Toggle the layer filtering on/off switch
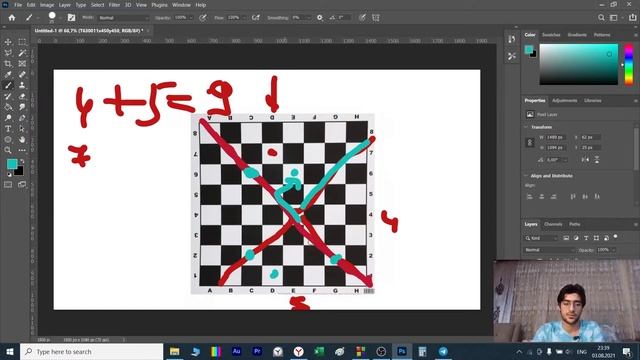Image resolution: width=640 pixels, height=360 pixels. point(616,237)
